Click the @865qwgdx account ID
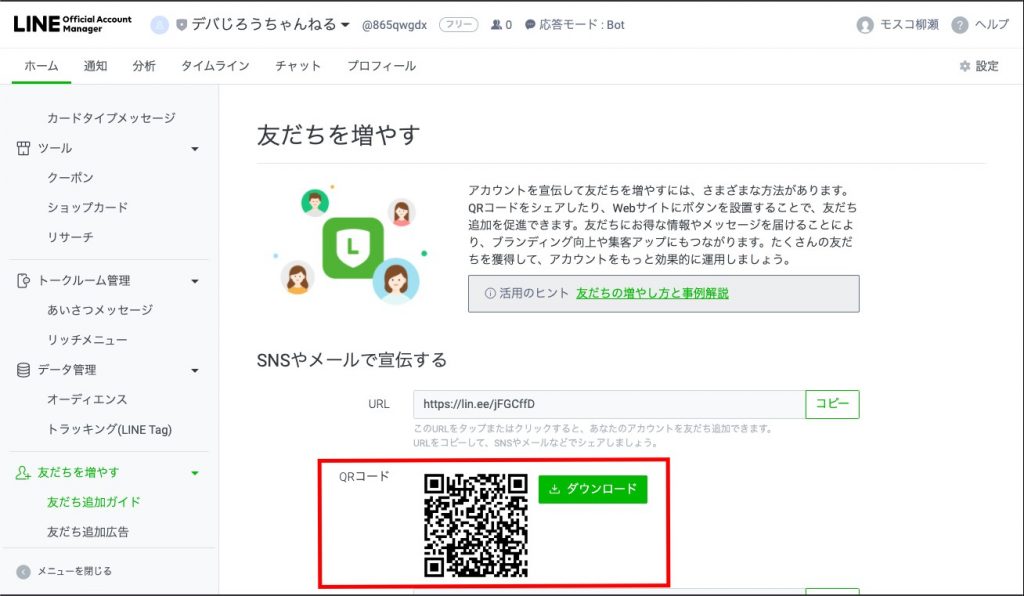1024x596 pixels. (x=394, y=25)
